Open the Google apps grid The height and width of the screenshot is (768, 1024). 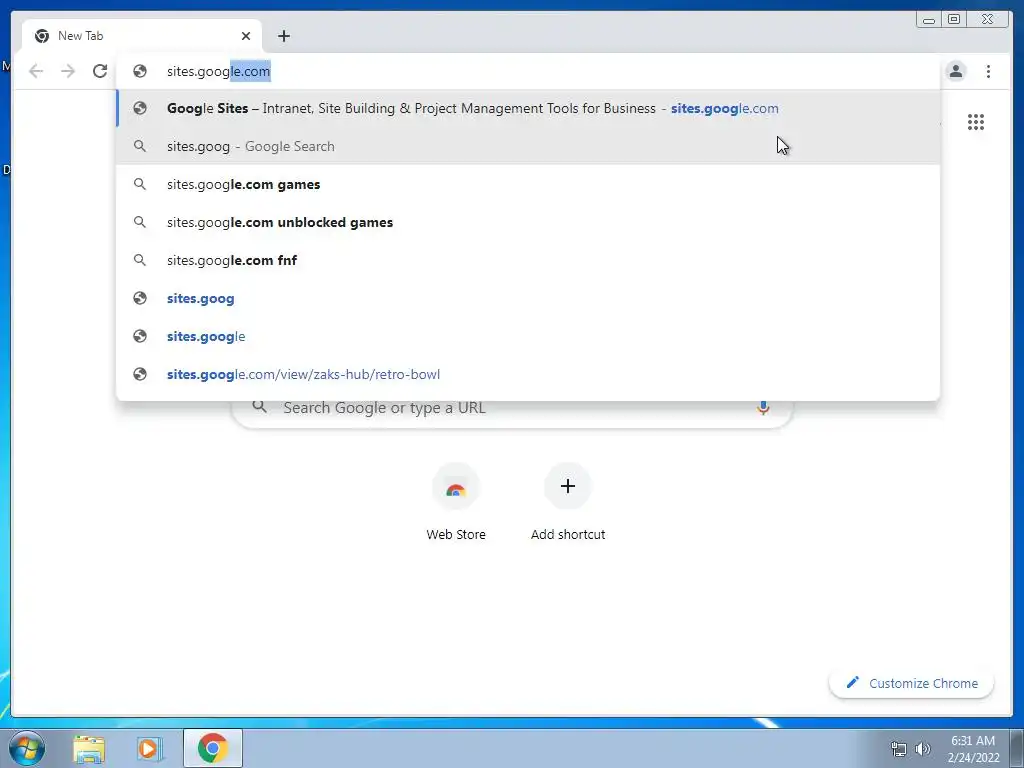click(x=976, y=122)
